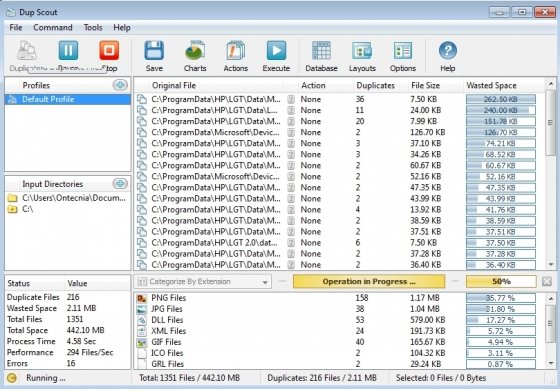
Task: Click the Errors value 16
Action: (71, 364)
